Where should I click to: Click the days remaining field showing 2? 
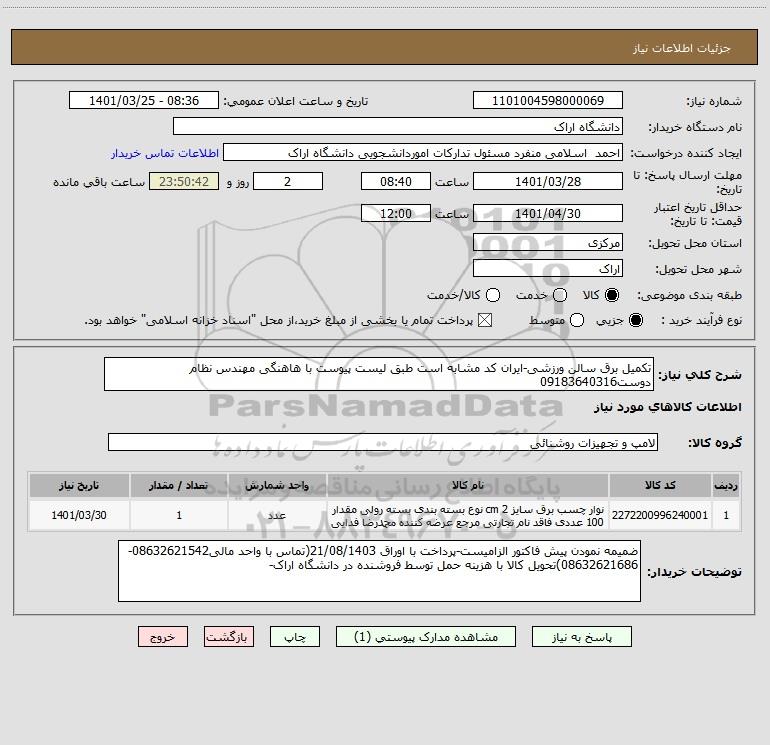(x=288, y=181)
